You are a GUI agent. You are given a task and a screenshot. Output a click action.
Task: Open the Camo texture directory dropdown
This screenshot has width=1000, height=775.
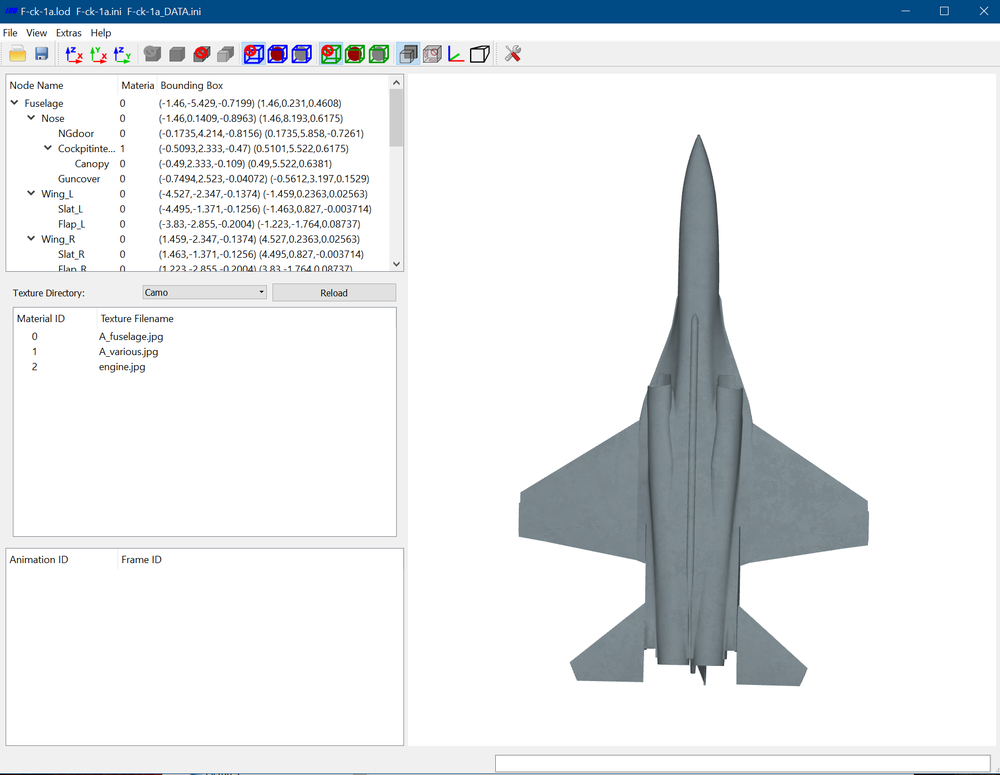click(x=204, y=292)
